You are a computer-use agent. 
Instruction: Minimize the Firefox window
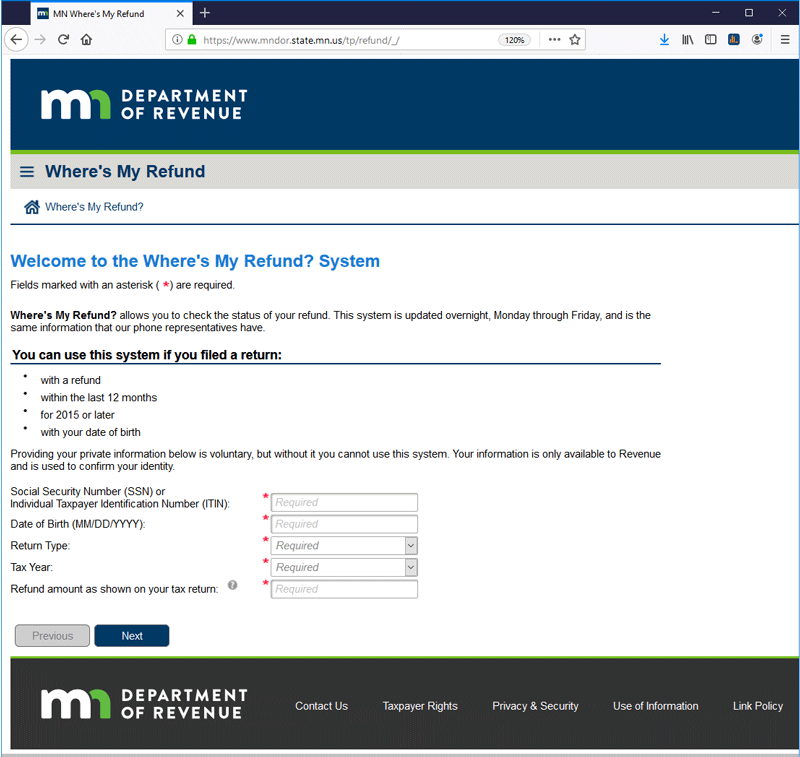[x=716, y=13]
